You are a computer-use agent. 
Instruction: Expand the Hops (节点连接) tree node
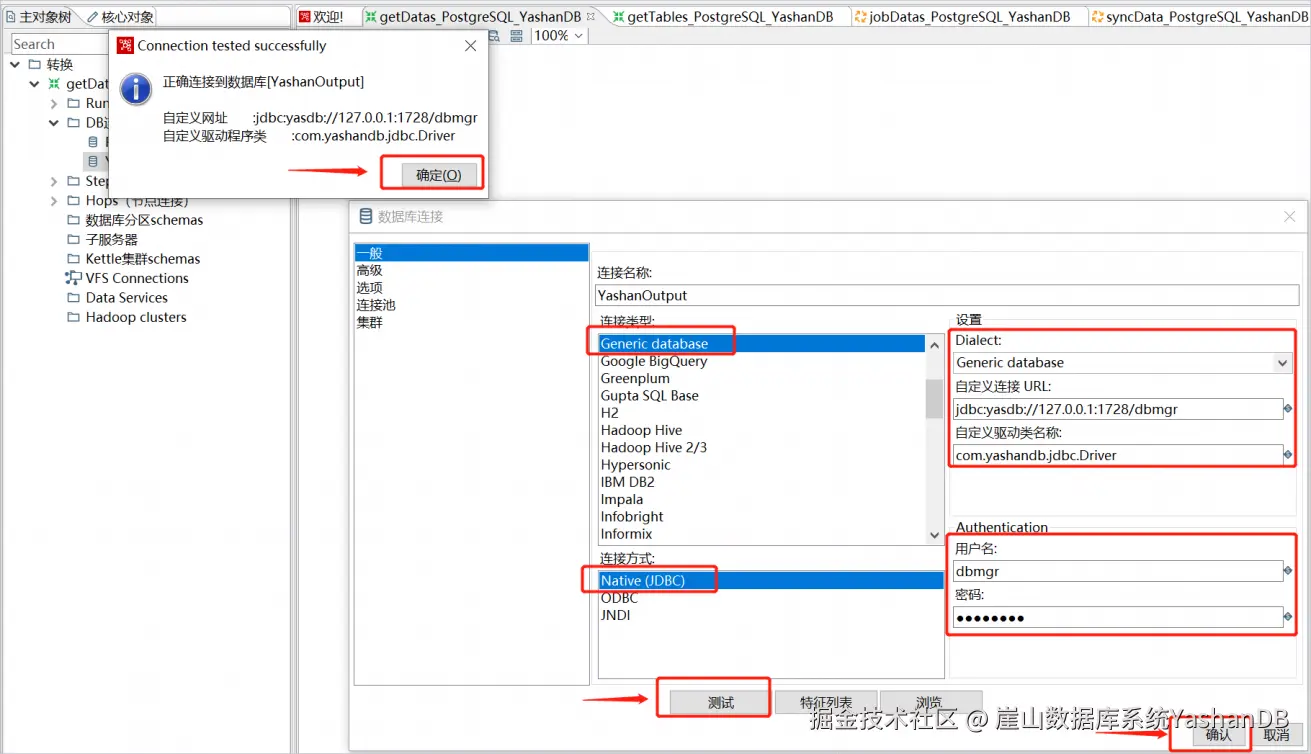(54, 201)
